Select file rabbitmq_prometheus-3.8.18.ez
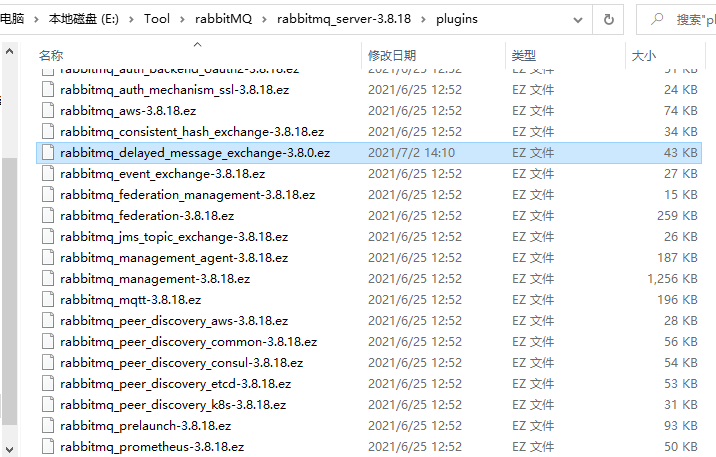This screenshot has width=716, height=457. pos(152,446)
